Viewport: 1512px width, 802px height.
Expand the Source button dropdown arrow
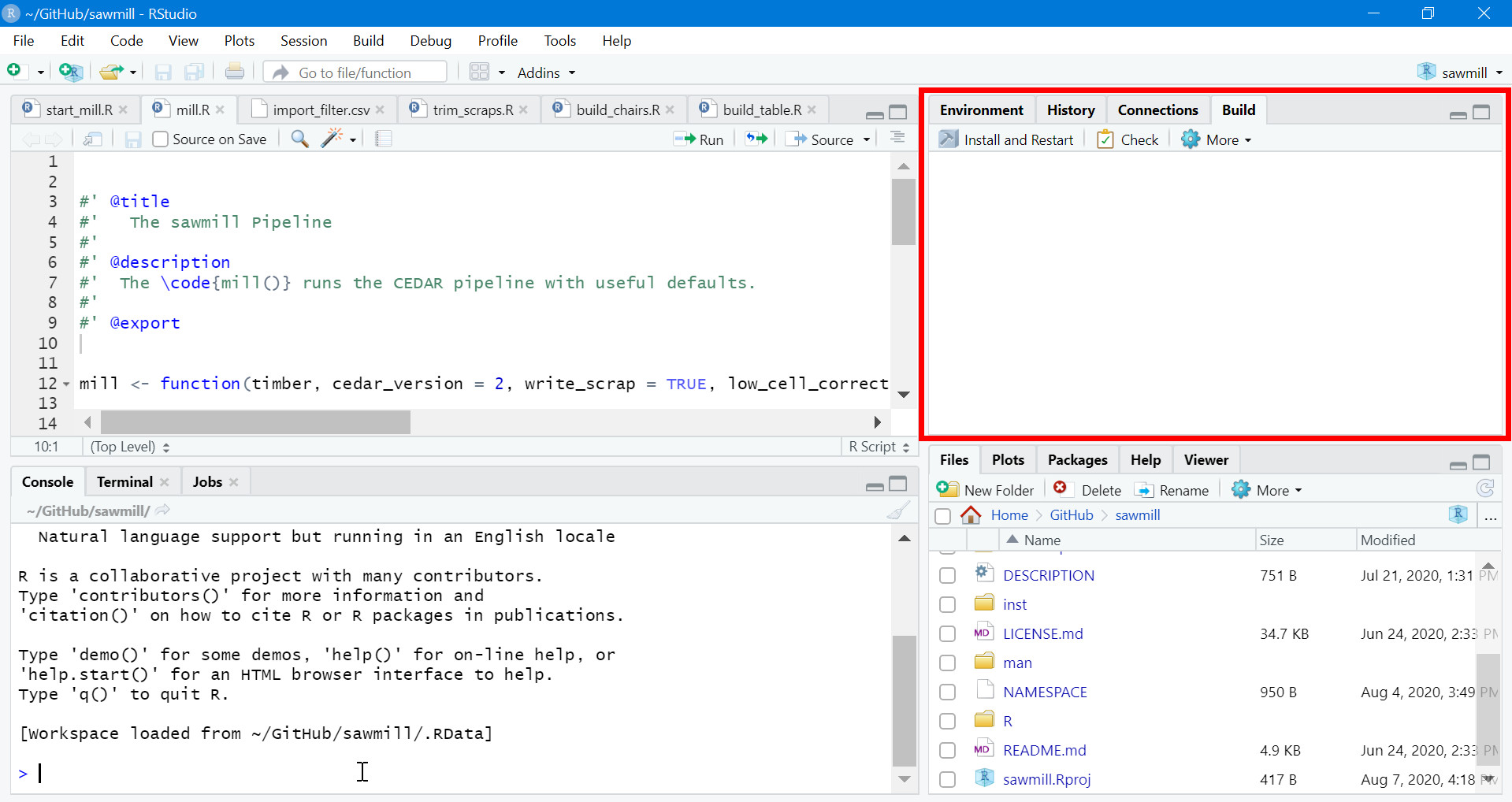[867, 139]
